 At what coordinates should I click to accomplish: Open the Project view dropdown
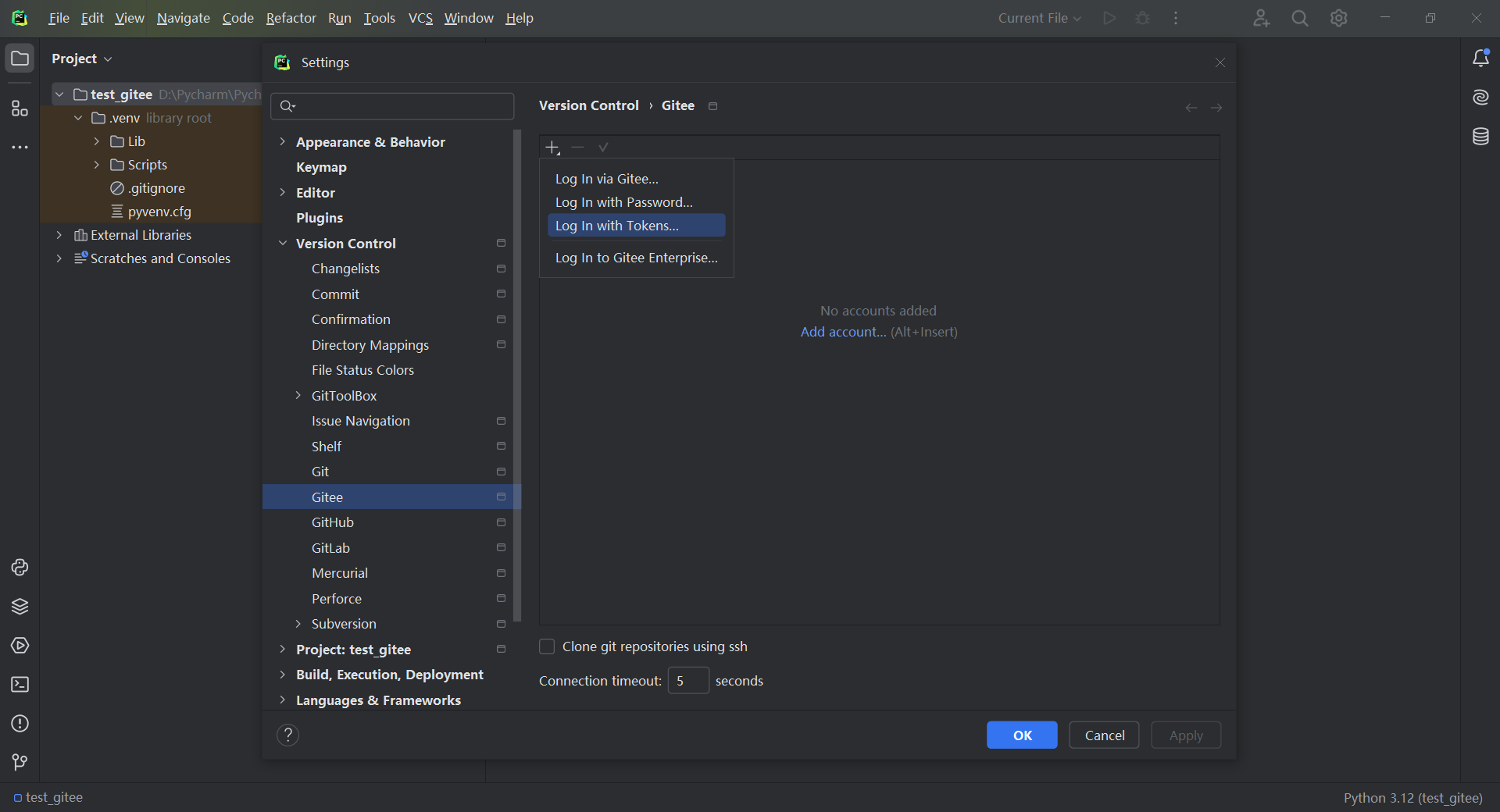coord(81,59)
